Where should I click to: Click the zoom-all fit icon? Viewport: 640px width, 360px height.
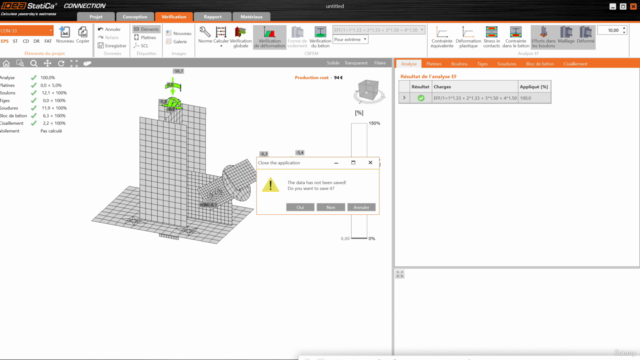(x=74, y=63)
